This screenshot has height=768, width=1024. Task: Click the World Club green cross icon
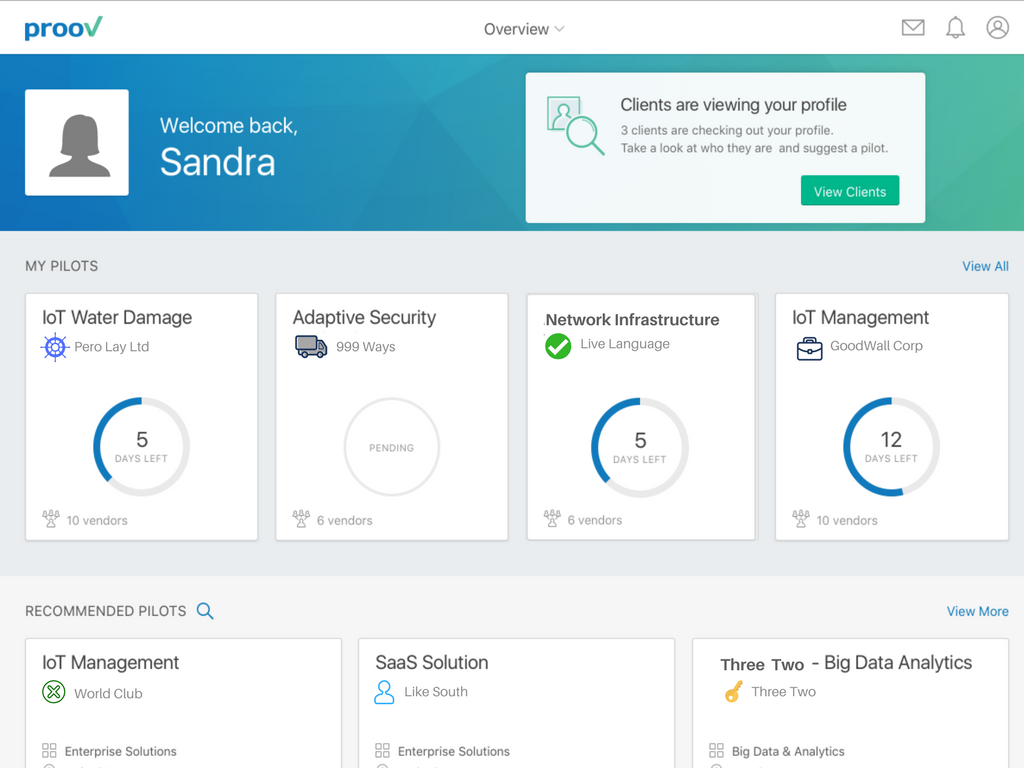point(54,692)
